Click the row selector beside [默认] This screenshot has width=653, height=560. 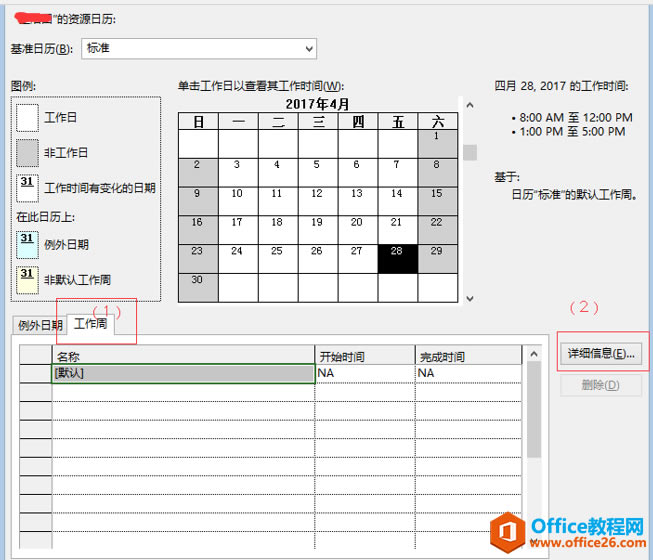click(x=36, y=373)
